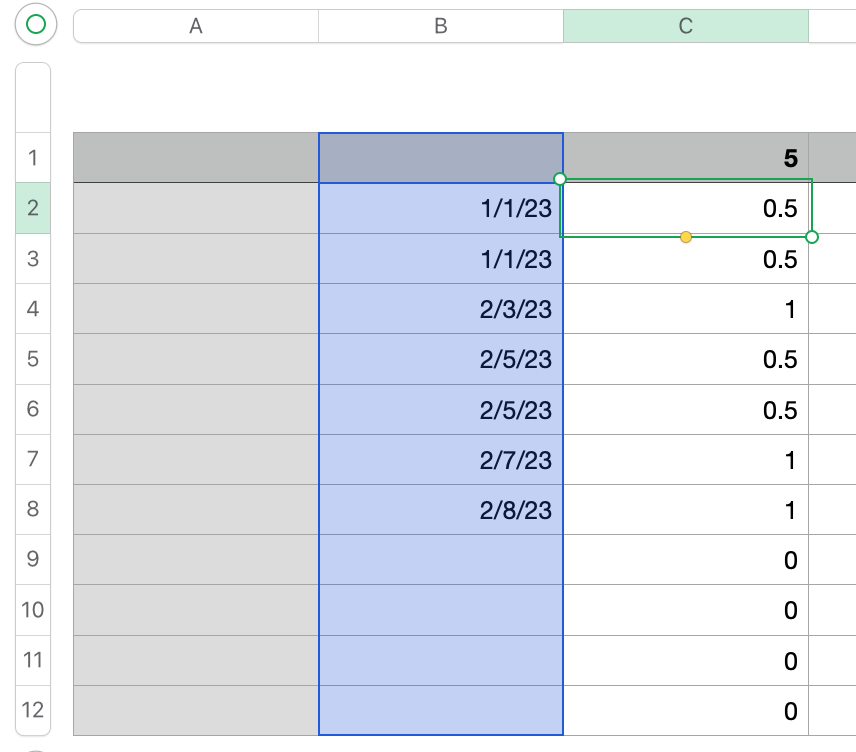Image resolution: width=856 pixels, height=752 pixels.
Task: Click the cell with date 2/8/23
Action: click(x=441, y=510)
